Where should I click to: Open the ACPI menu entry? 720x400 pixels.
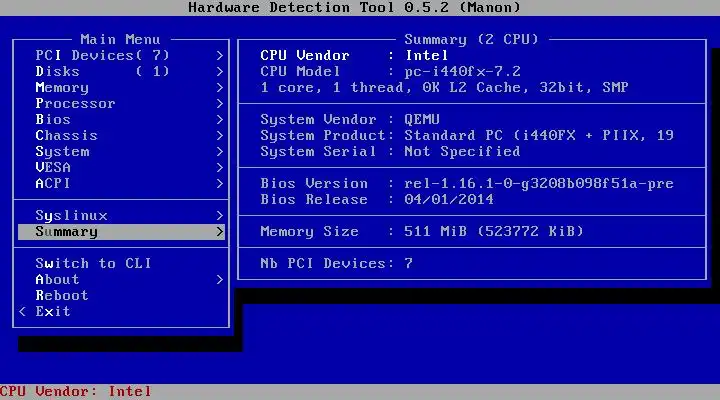point(121,184)
